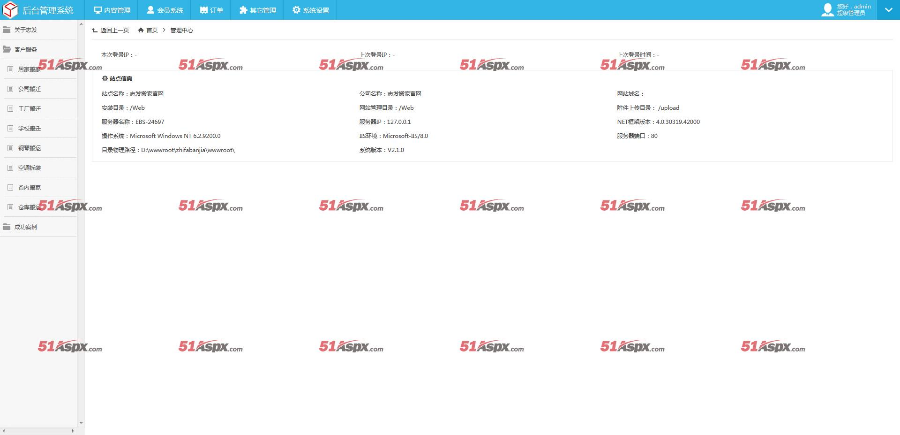
Task: Select the .NET version 4.0.30319.42000
Action: tap(677, 122)
